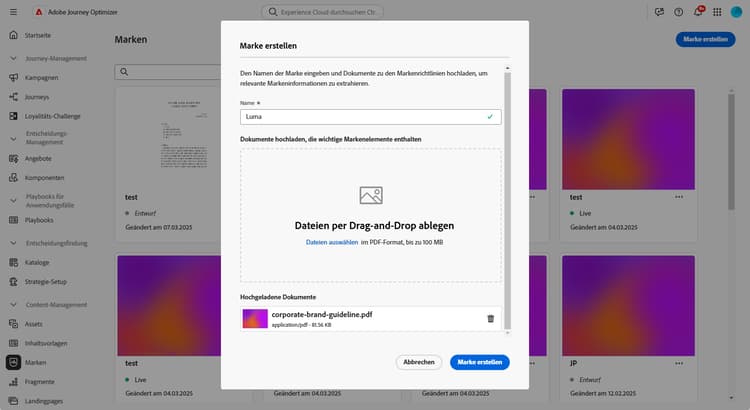The image size is (750, 410).
Task: Click the drag-and-drop upload area heading
Action: (375, 226)
